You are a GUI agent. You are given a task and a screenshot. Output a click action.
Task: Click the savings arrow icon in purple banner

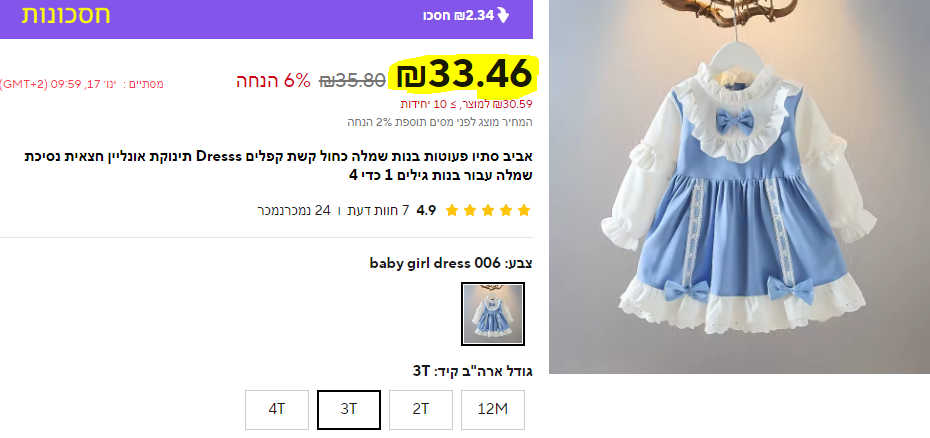(x=502, y=15)
